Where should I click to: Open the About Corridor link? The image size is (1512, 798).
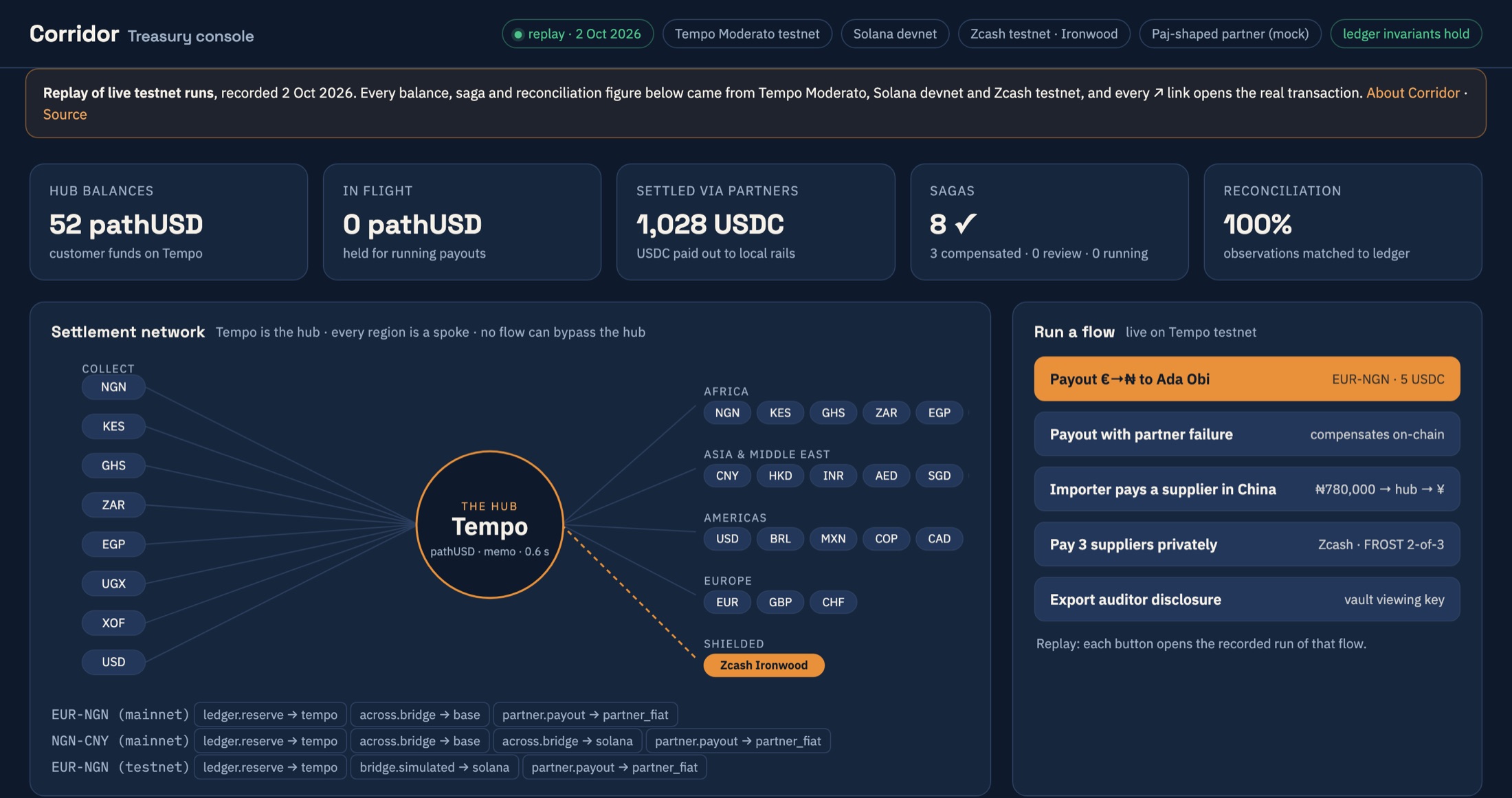pyautogui.click(x=1412, y=93)
